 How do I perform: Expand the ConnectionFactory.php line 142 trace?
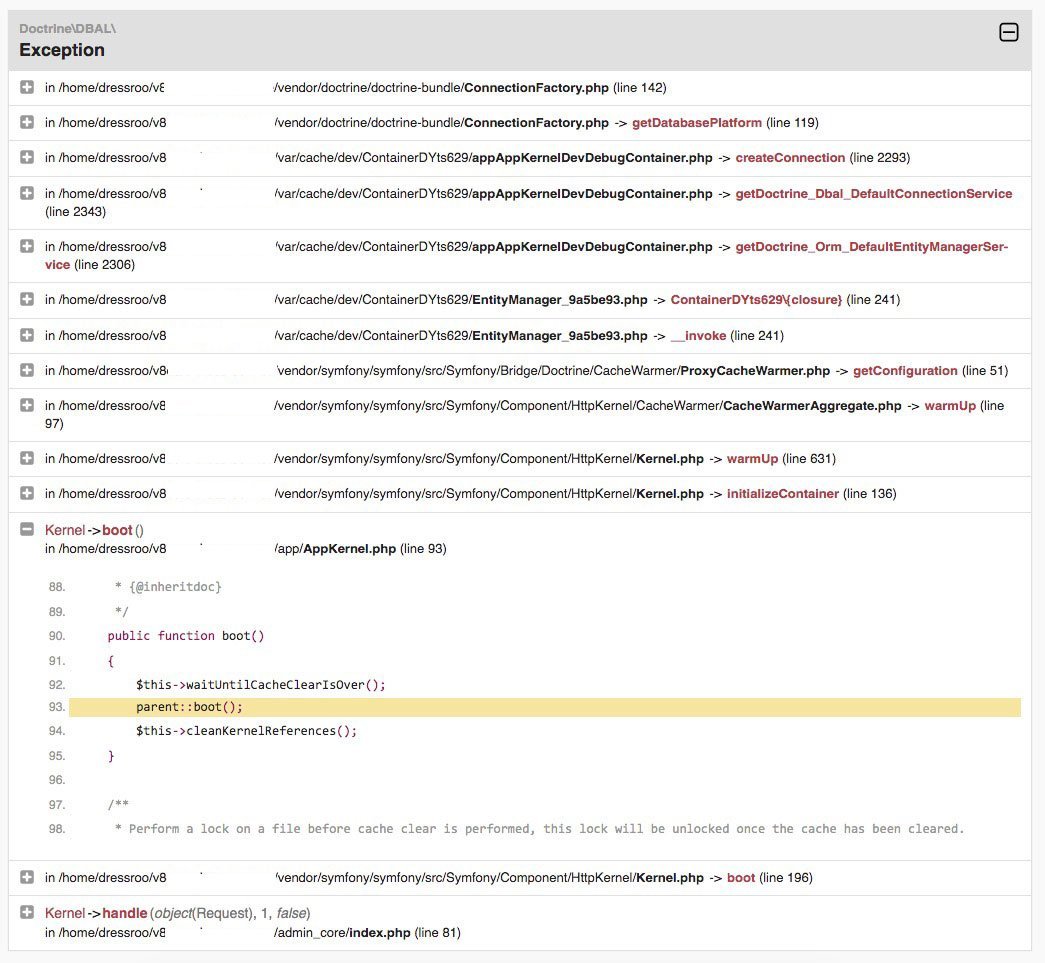coord(27,88)
